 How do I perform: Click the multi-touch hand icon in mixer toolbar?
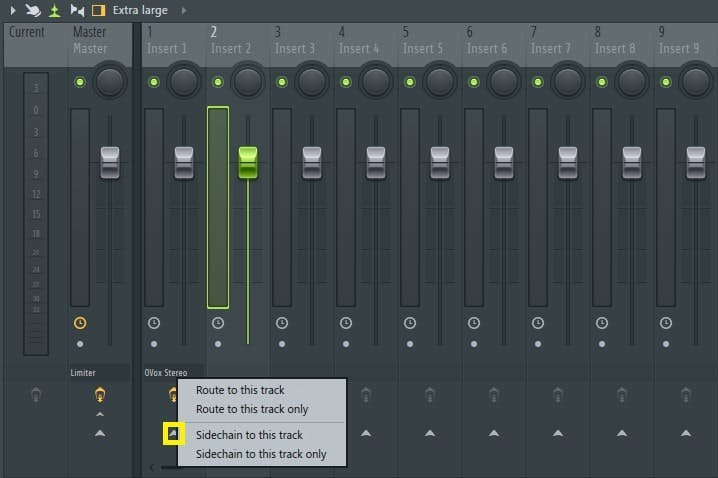[x=33, y=10]
